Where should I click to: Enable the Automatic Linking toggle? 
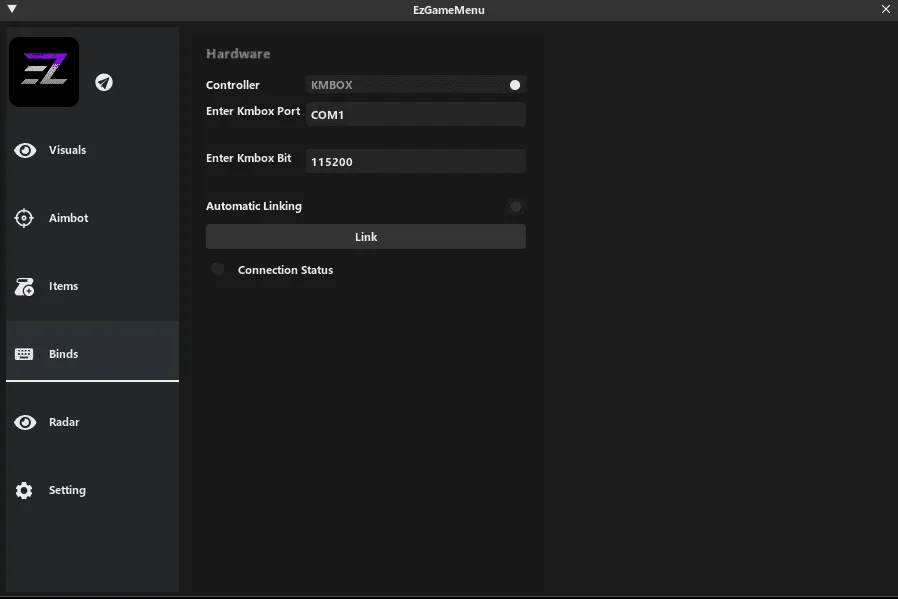pos(515,207)
